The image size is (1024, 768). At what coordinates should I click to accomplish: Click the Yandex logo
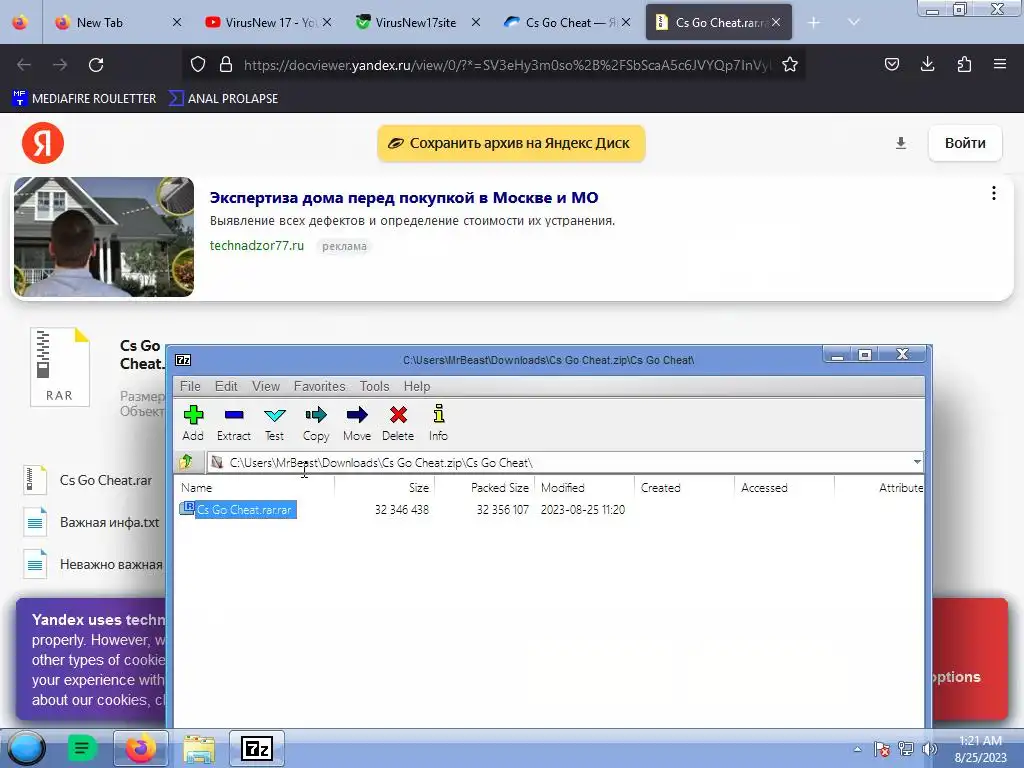click(x=42, y=143)
